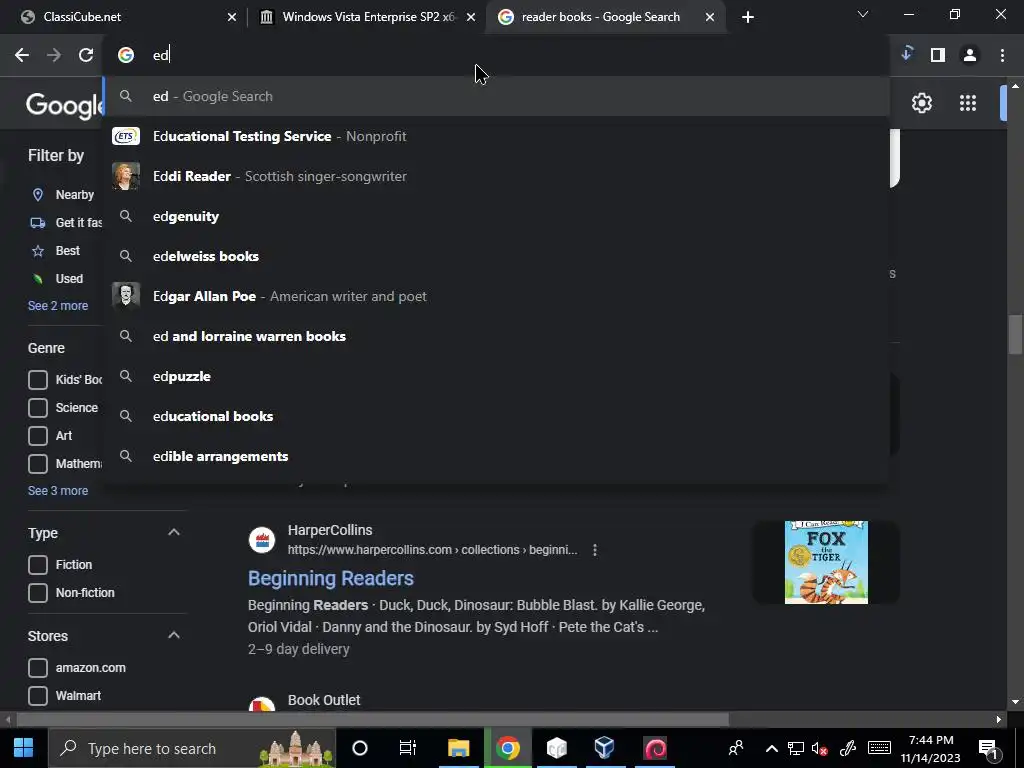Enable the Art genre checkbox
The height and width of the screenshot is (768, 1024).
pos(38,436)
